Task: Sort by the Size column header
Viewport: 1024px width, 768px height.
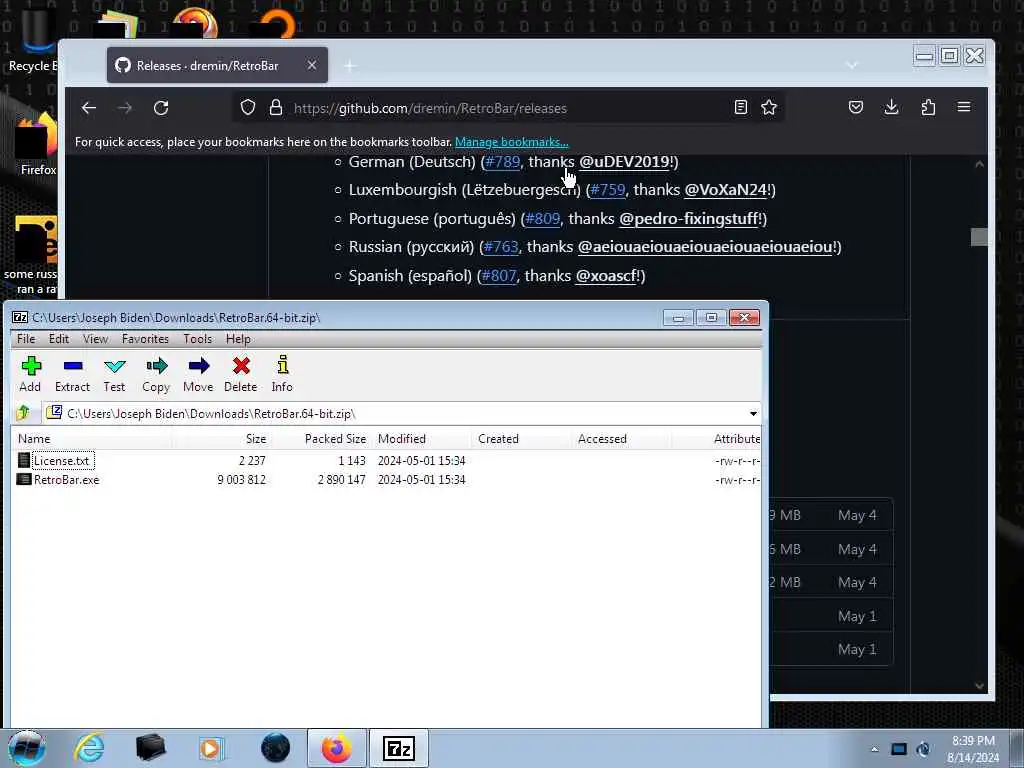Action: (222, 439)
